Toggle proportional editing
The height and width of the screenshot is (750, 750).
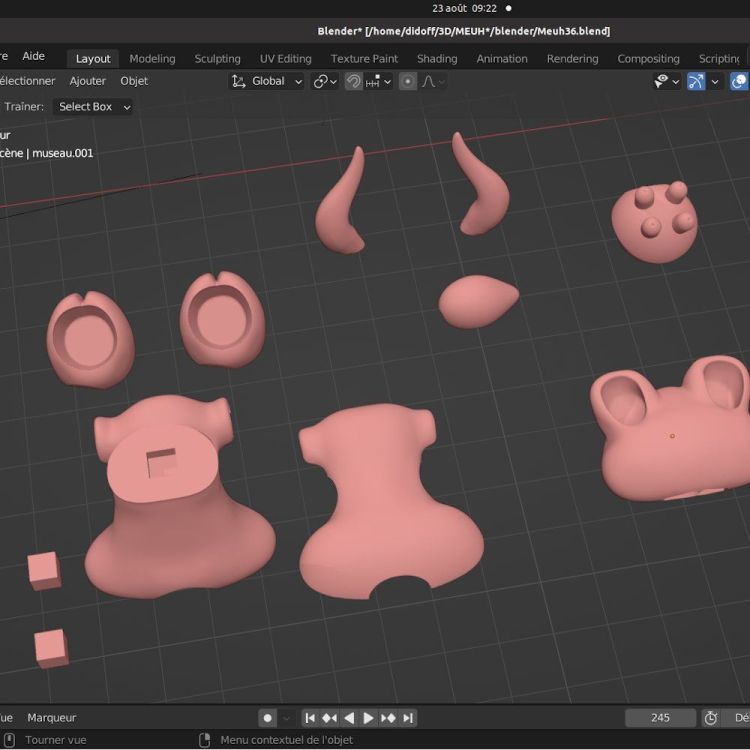pos(408,81)
